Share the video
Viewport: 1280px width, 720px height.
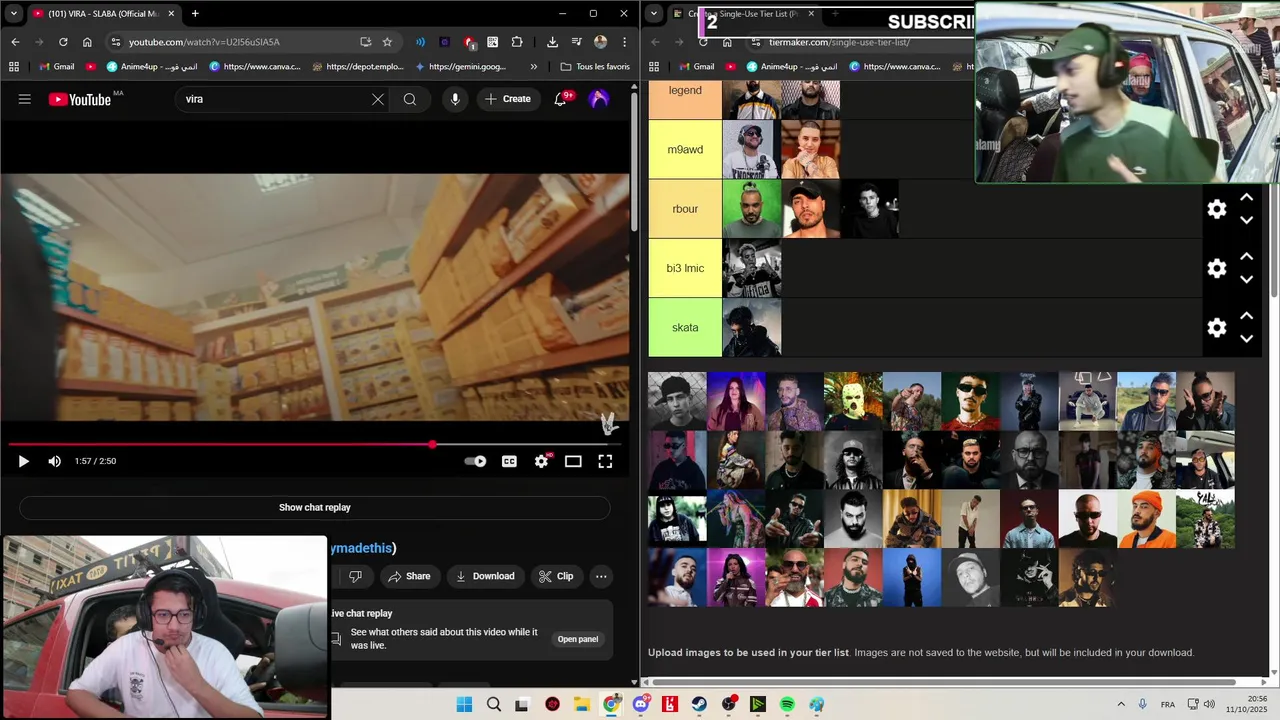click(x=409, y=576)
